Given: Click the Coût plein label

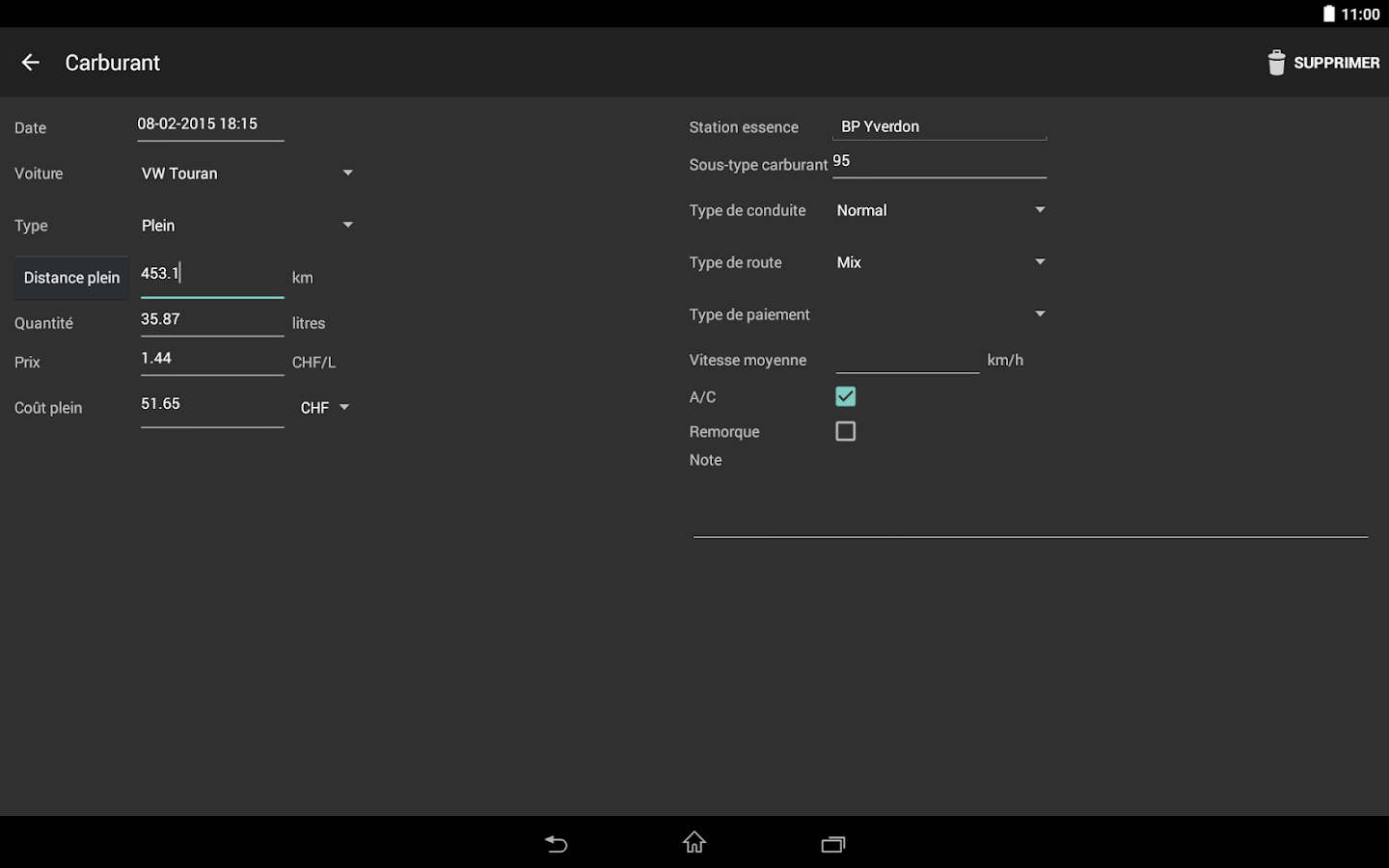Looking at the screenshot, I should (48, 408).
